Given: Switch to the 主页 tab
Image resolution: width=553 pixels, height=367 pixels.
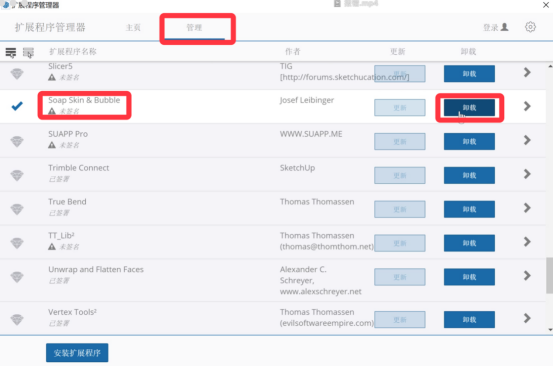Looking at the screenshot, I should click(x=133, y=27).
